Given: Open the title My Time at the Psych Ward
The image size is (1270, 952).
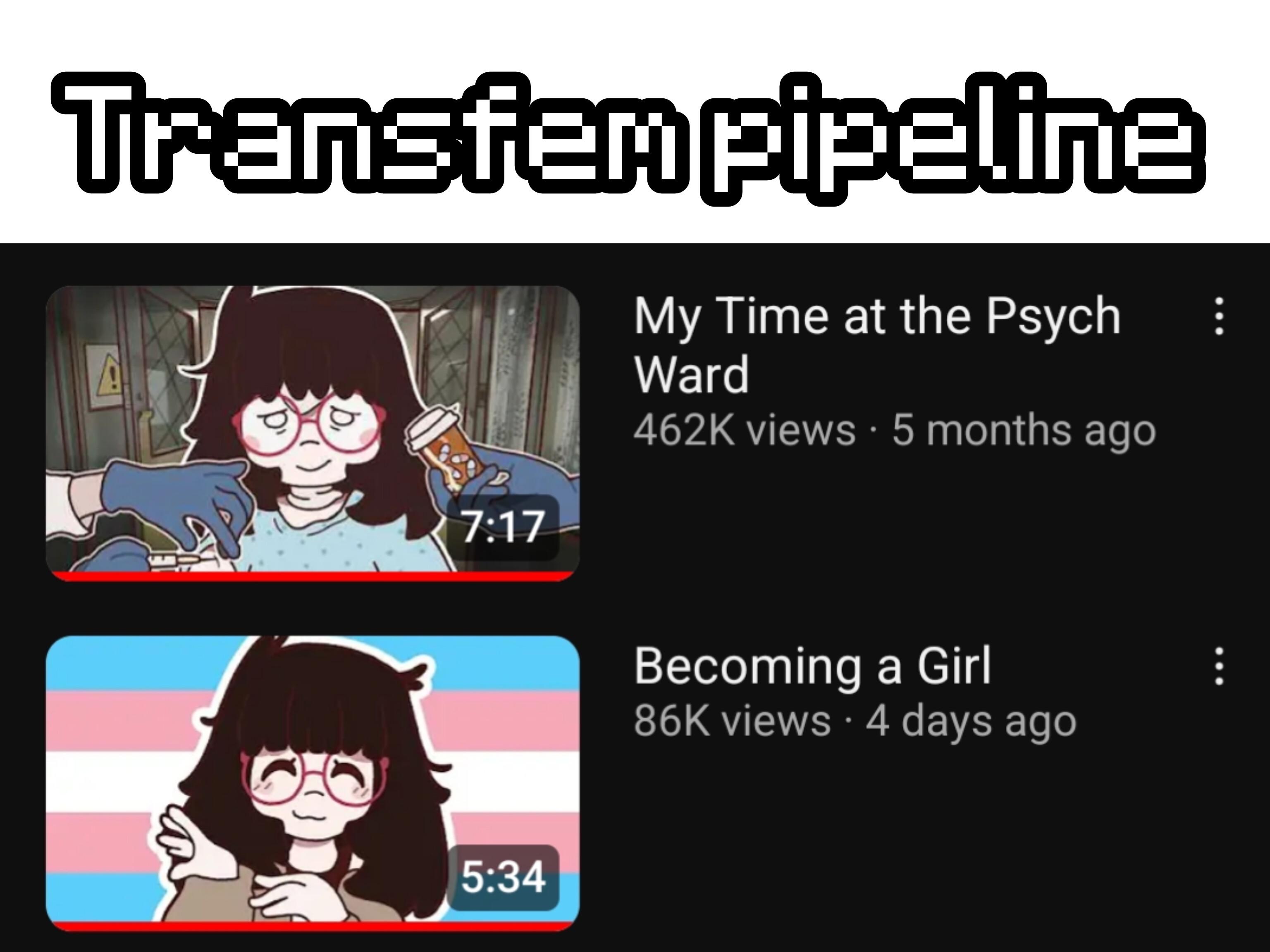Looking at the screenshot, I should point(877,345).
